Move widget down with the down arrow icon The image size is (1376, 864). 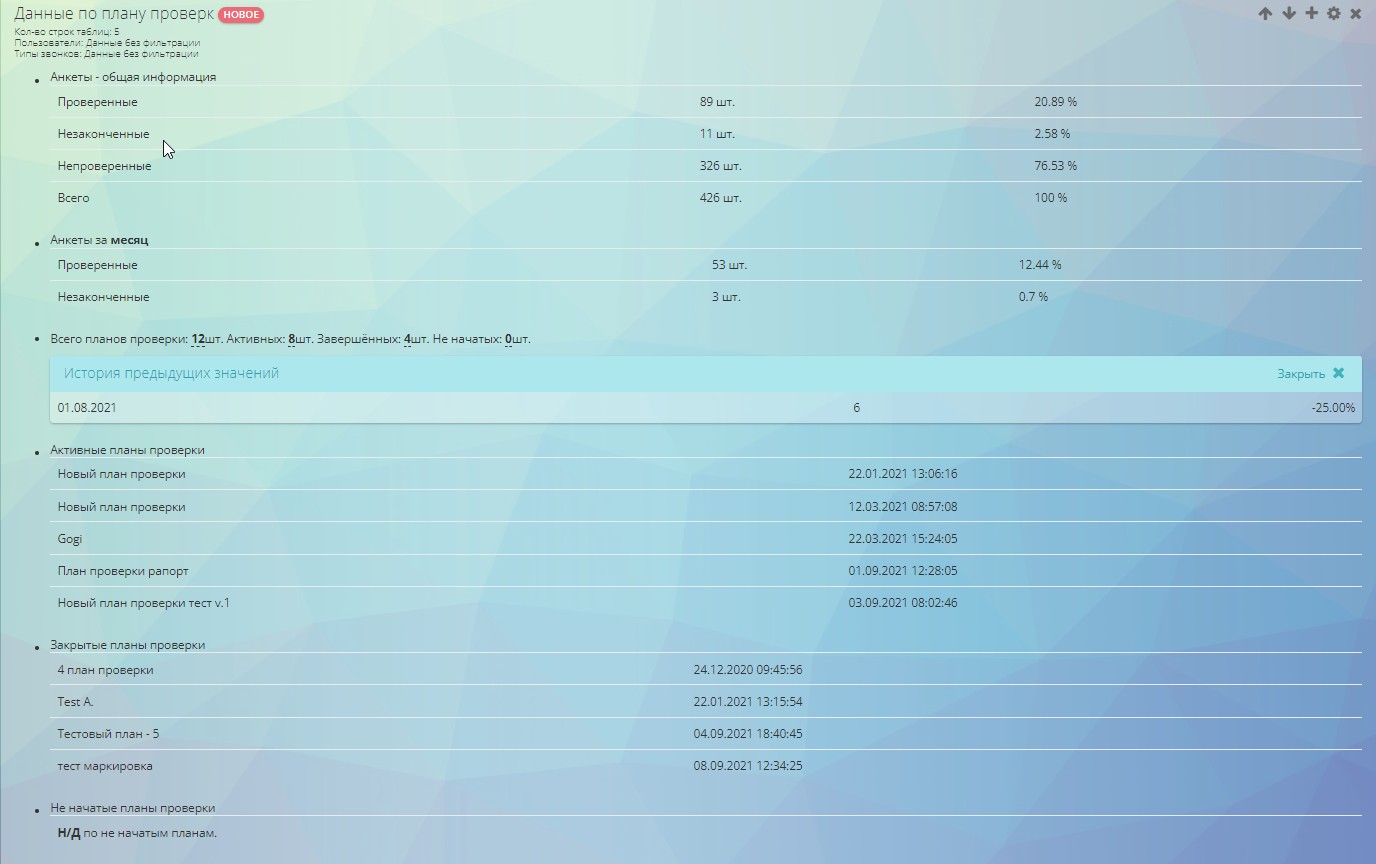[1288, 14]
